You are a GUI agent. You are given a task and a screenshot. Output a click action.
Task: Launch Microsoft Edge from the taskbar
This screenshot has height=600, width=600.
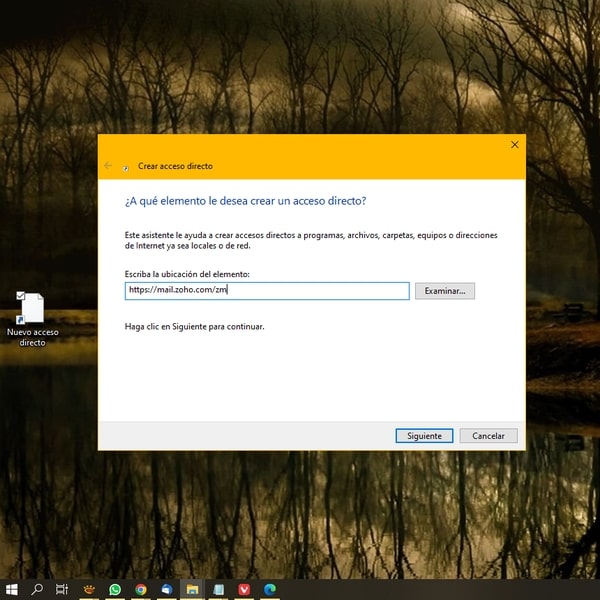click(x=270, y=589)
